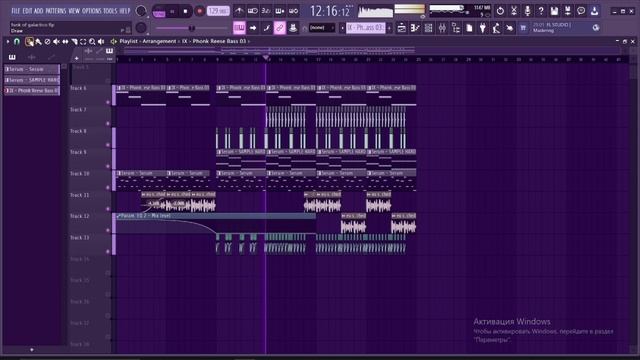This screenshot has height=360, width=640.
Task: Open the Channel rack view button
Action: (x=429, y=28)
